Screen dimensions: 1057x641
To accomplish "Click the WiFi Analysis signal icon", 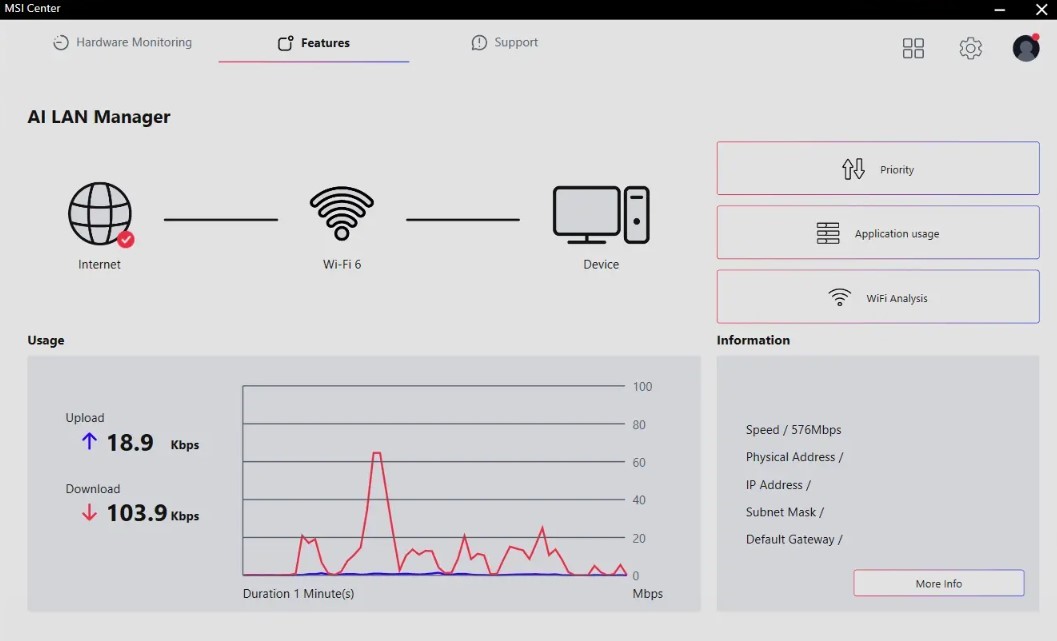I will pos(839,297).
